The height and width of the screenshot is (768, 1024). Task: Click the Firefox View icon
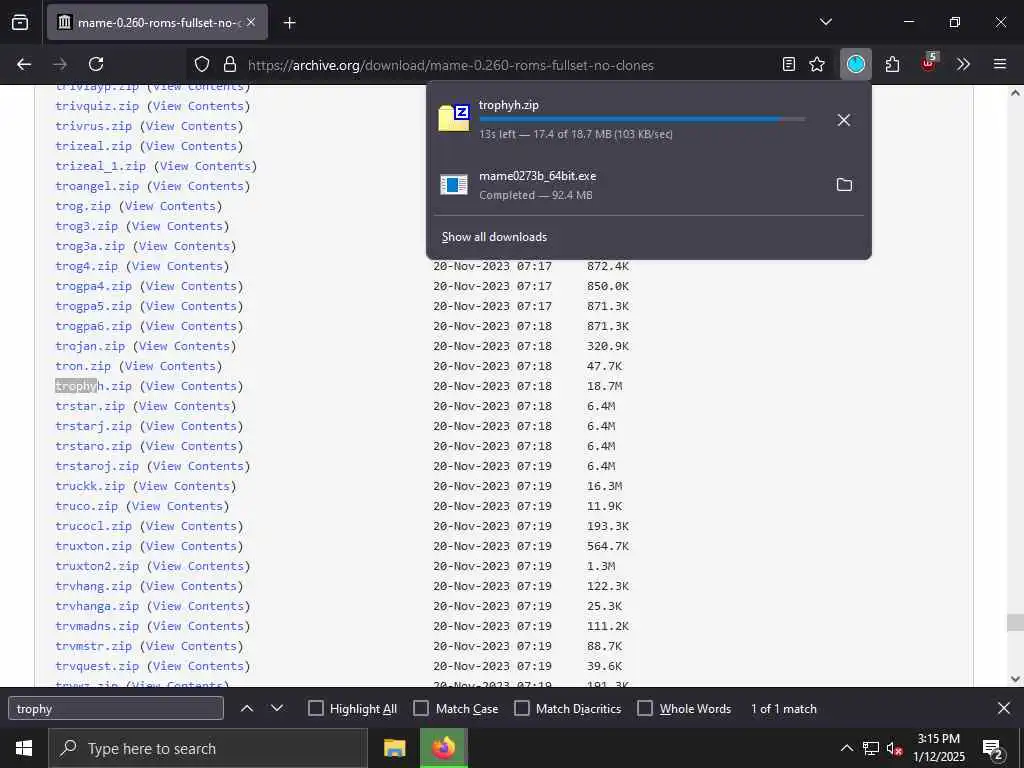[x=20, y=22]
